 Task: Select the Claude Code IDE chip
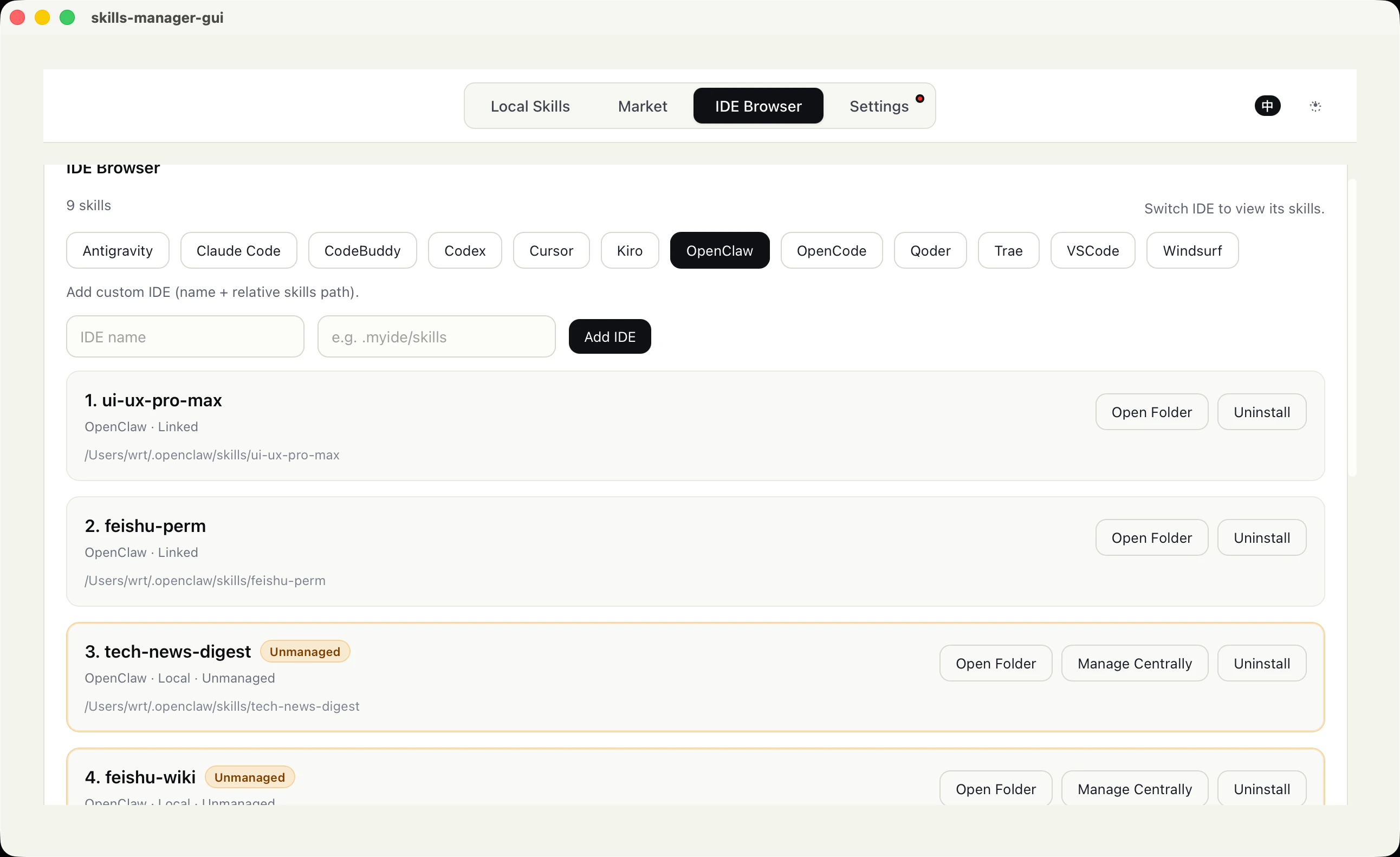click(x=238, y=250)
